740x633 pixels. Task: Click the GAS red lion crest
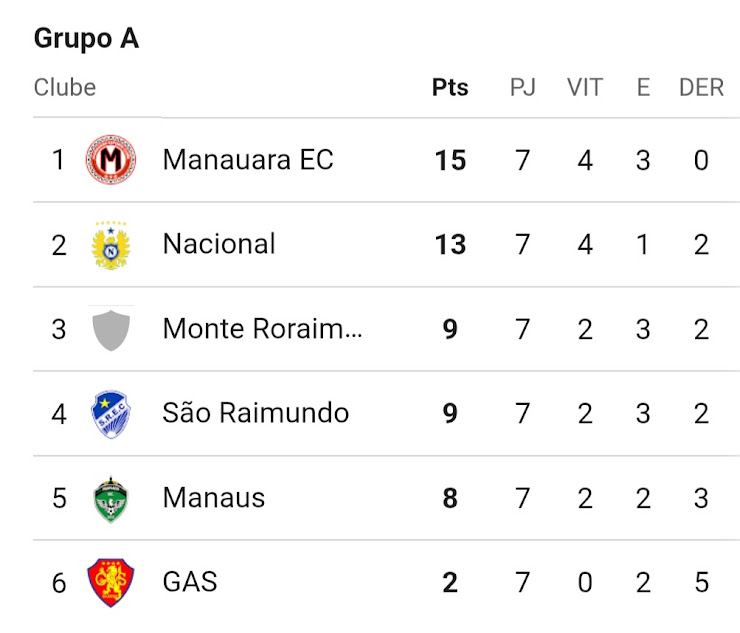point(111,582)
